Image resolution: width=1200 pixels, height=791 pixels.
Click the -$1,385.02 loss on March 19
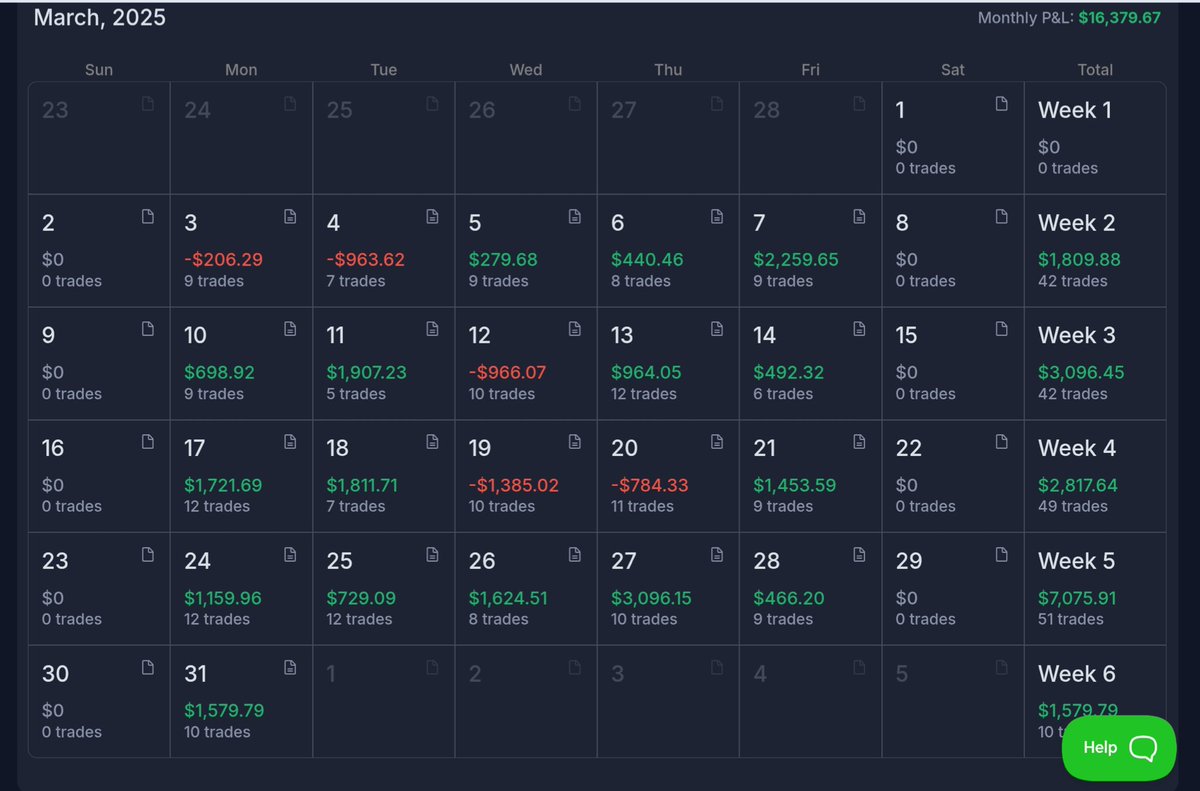click(513, 485)
